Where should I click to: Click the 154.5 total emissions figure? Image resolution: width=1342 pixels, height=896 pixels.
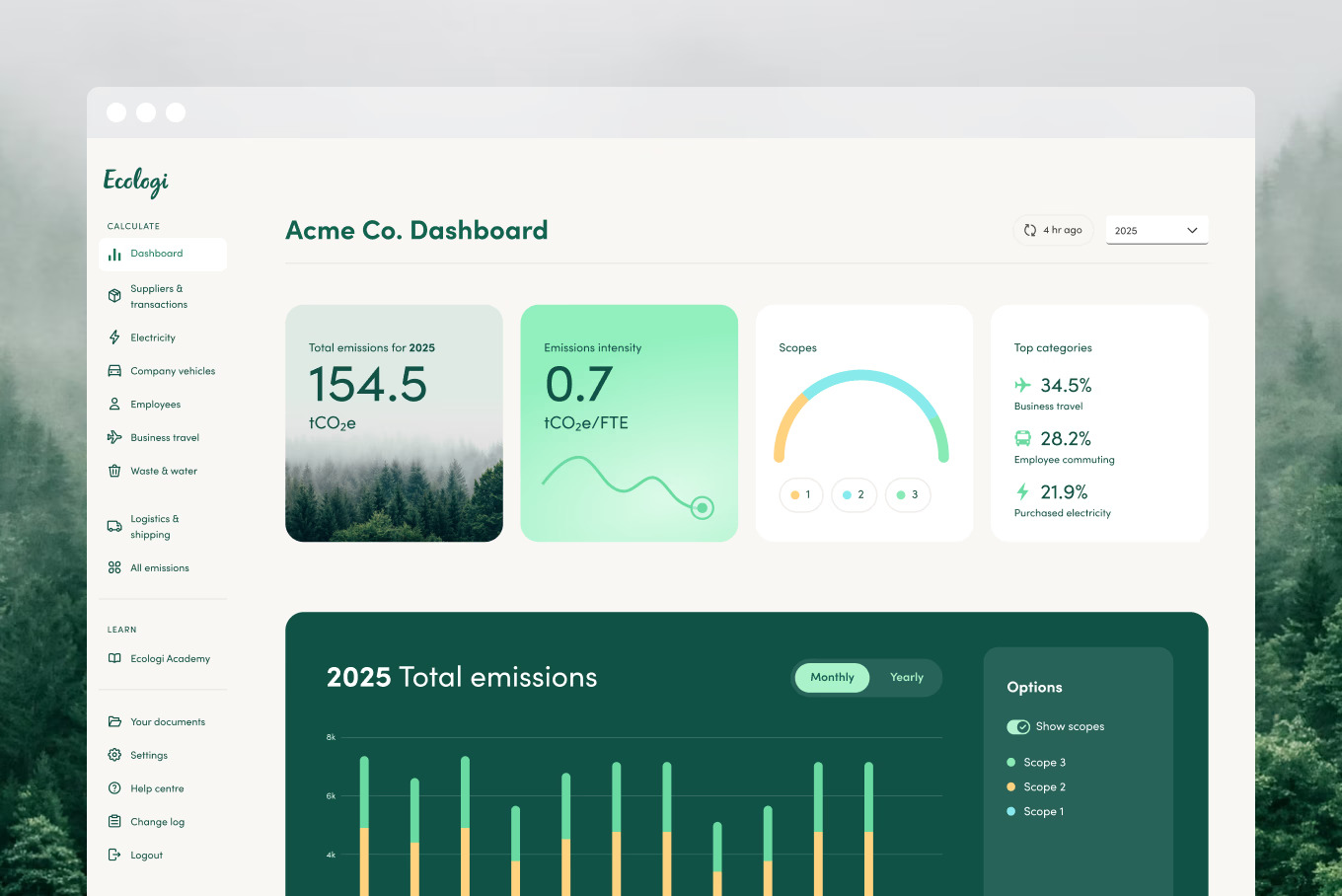[x=368, y=384]
